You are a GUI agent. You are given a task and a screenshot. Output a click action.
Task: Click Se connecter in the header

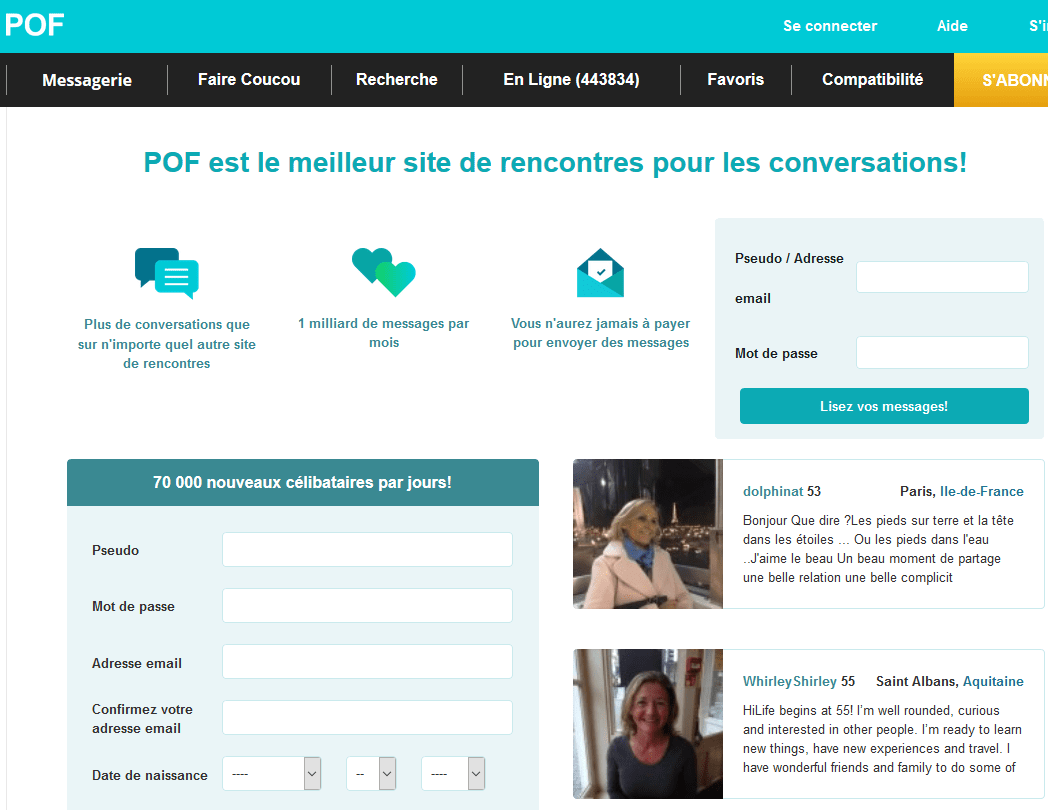click(x=829, y=26)
